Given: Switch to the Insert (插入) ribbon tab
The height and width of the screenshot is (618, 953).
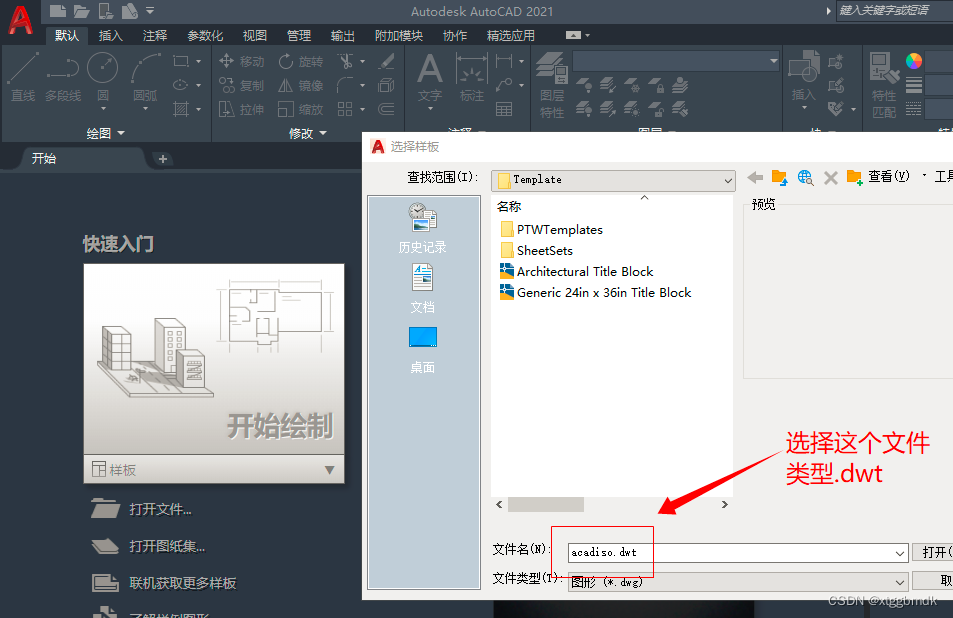Looking at the screenshot, I should pyautogui.click(x=111, y=35).
